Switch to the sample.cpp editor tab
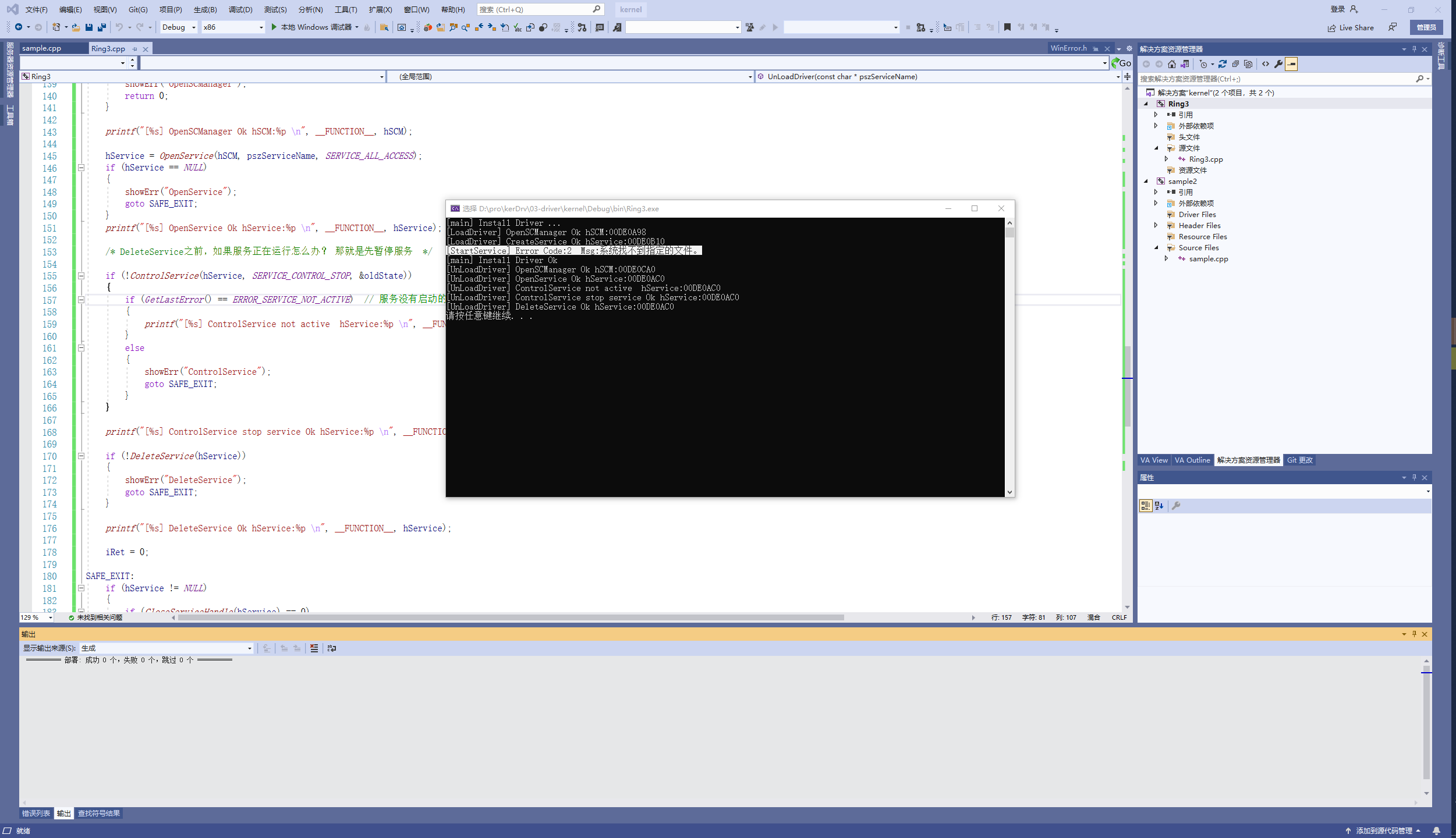 coord(42,48)
